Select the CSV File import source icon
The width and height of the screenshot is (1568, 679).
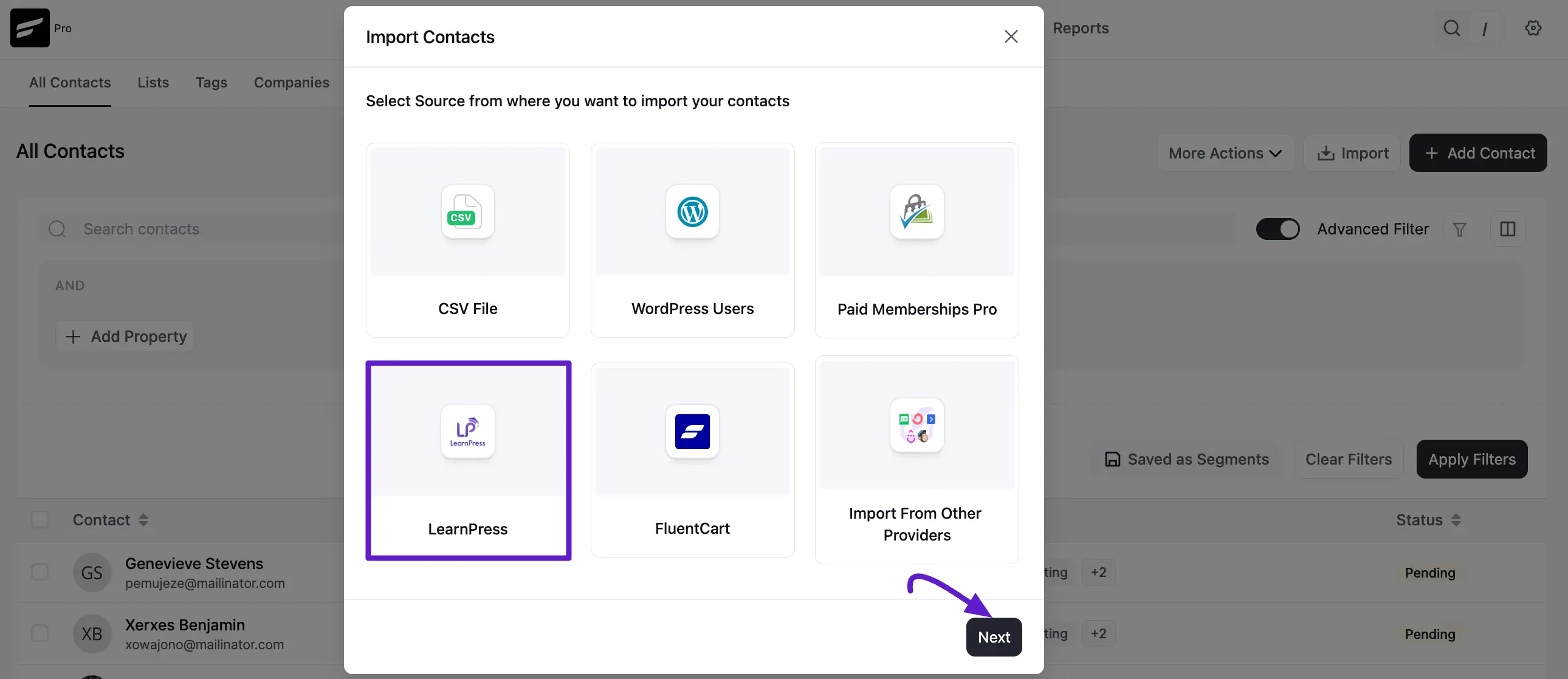pyautogui.click(x=467, y=211)
